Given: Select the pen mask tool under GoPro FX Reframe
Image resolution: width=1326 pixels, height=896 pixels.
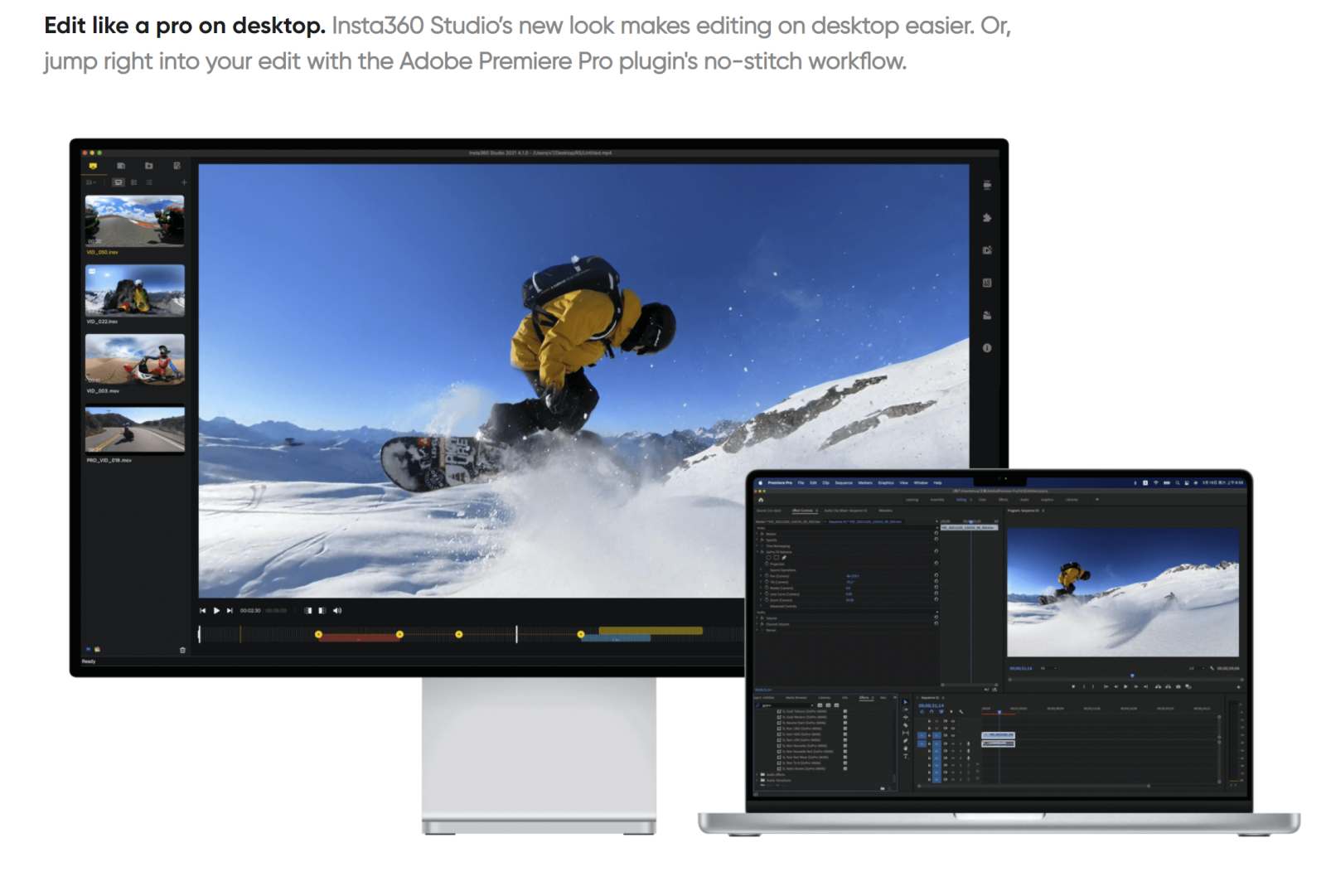Looking at the screenshot, I should coord(784,558).
